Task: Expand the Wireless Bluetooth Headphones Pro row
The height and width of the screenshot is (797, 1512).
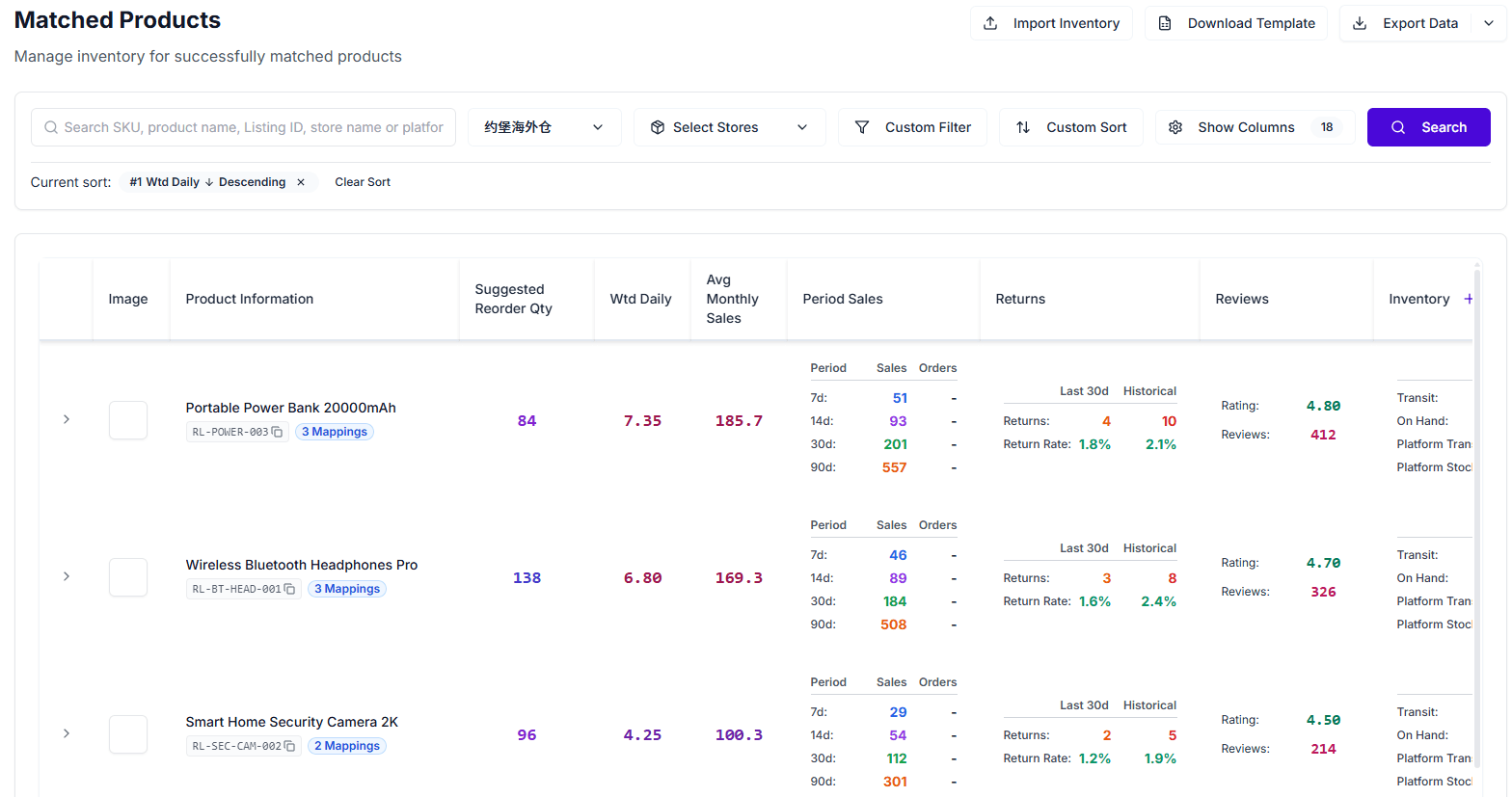Action: click(x=67, y=576)
